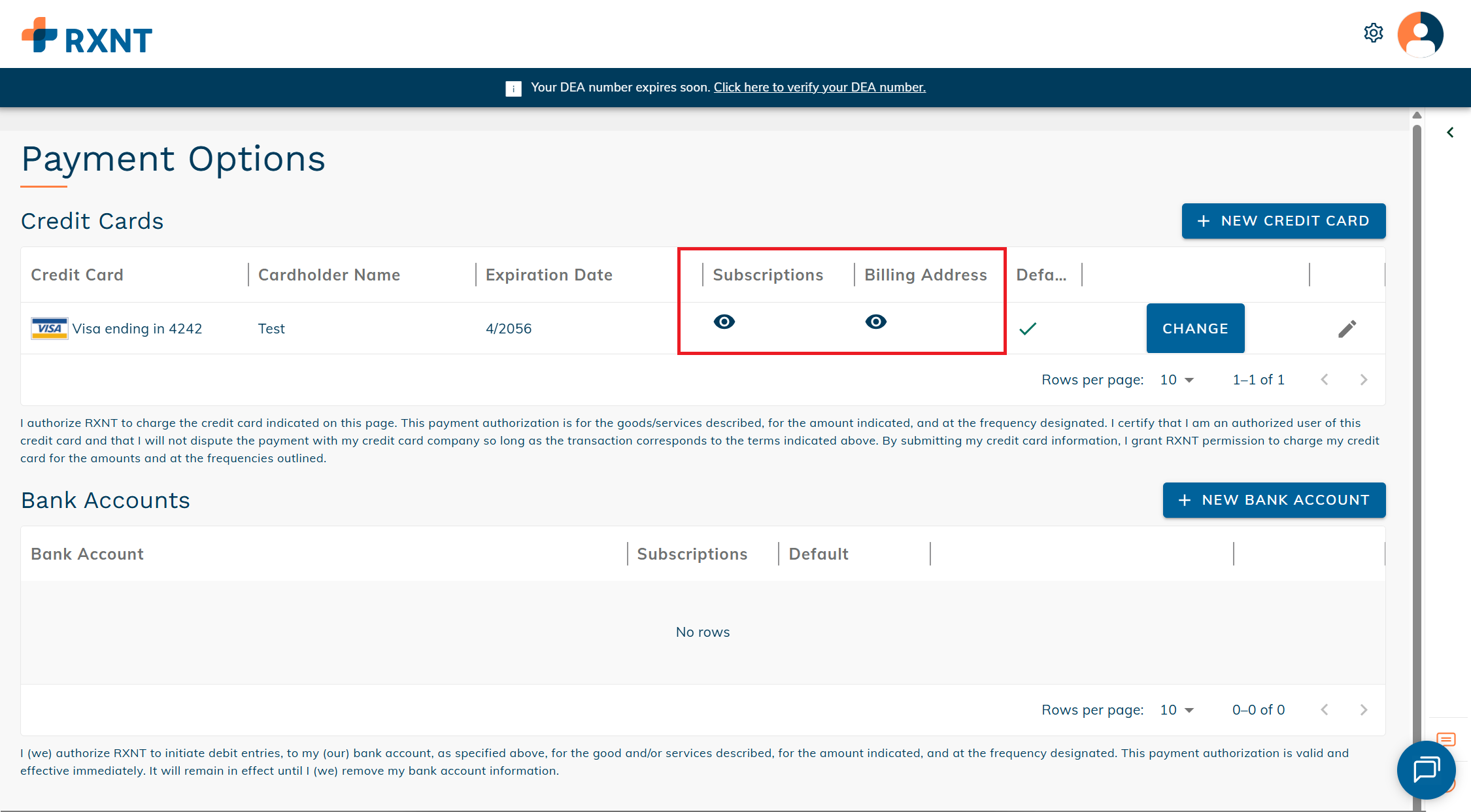1471x812 pixels.
Task: Click the verify DEA number link
Action: pos(819,88)
